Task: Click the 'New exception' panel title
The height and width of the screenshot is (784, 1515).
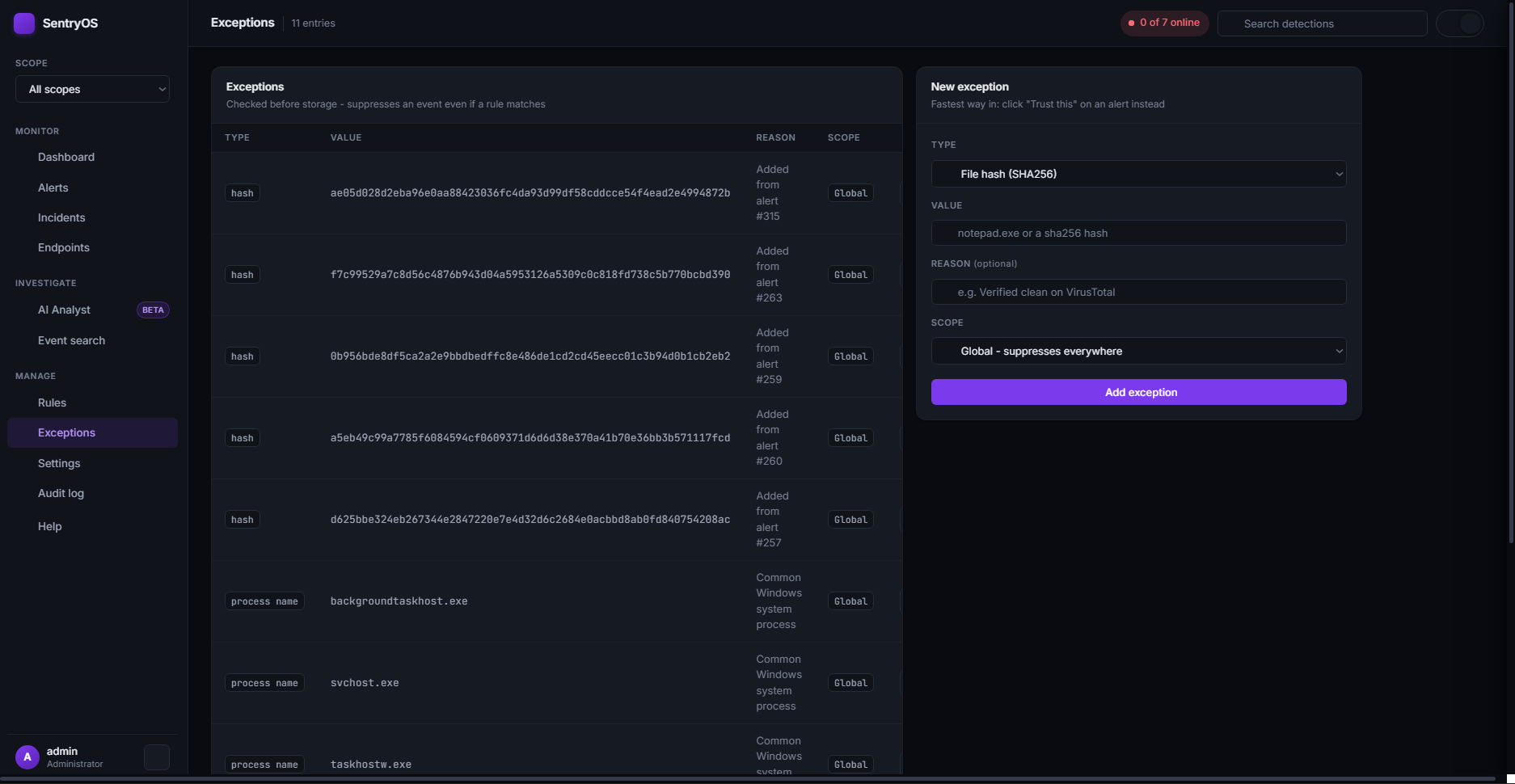Action: 969,86
